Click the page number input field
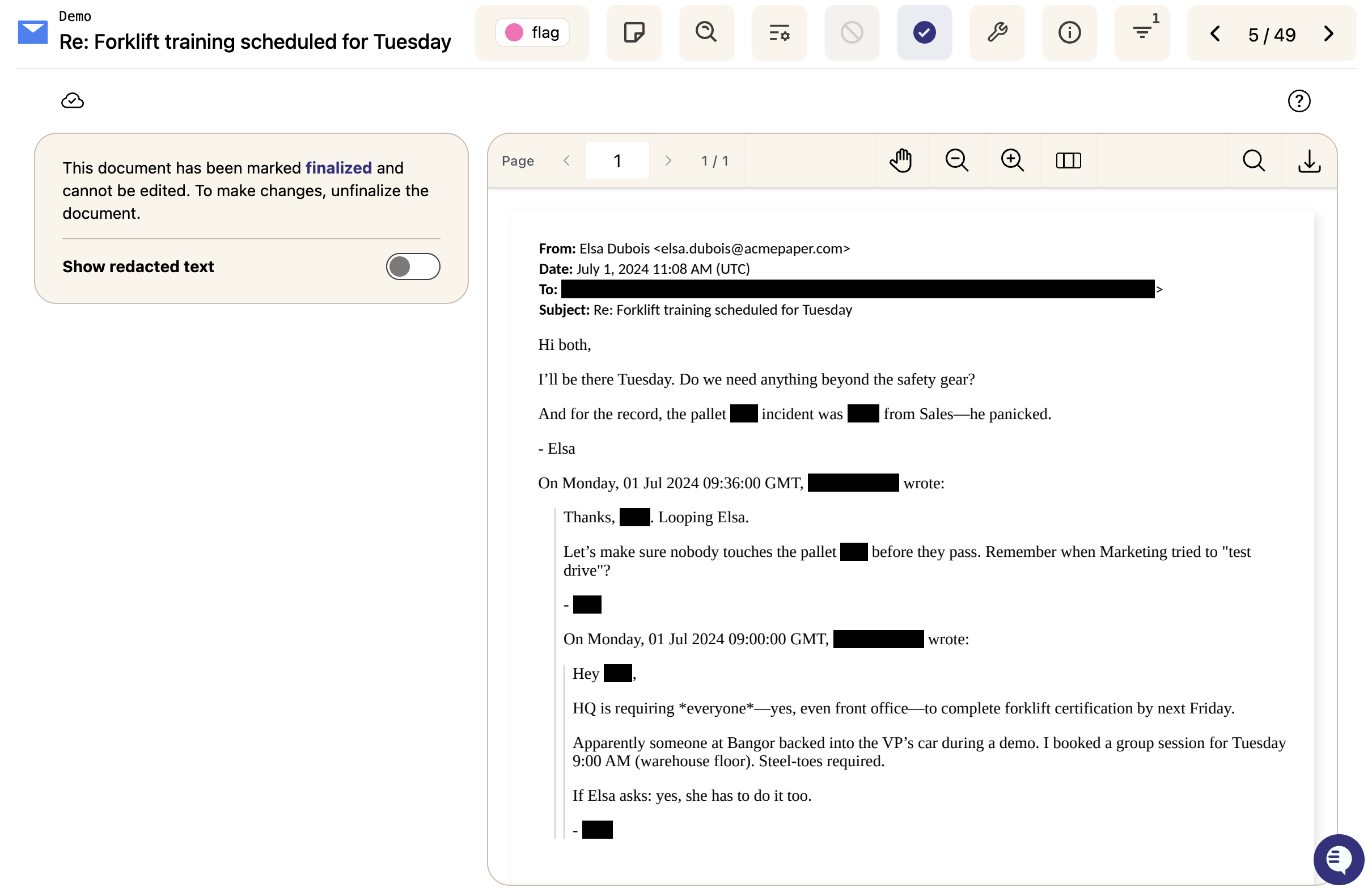Image resolution: width=1372 pixels, height=896 pixels. (x=617, y=161)
